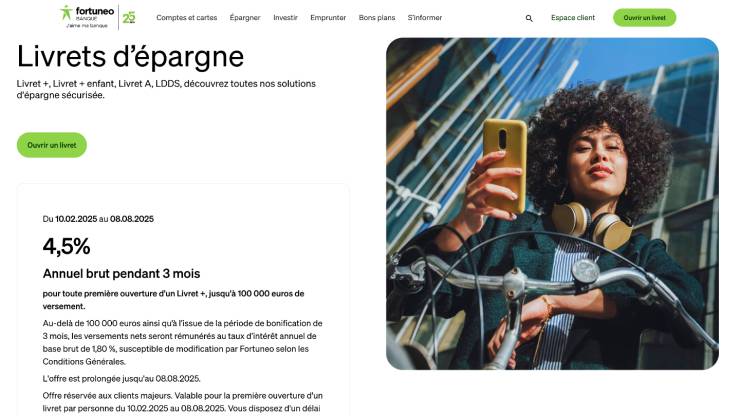Click the savings solutions description paragraph
This screenshot has height=416, width=740.
(x=166, y=89)
